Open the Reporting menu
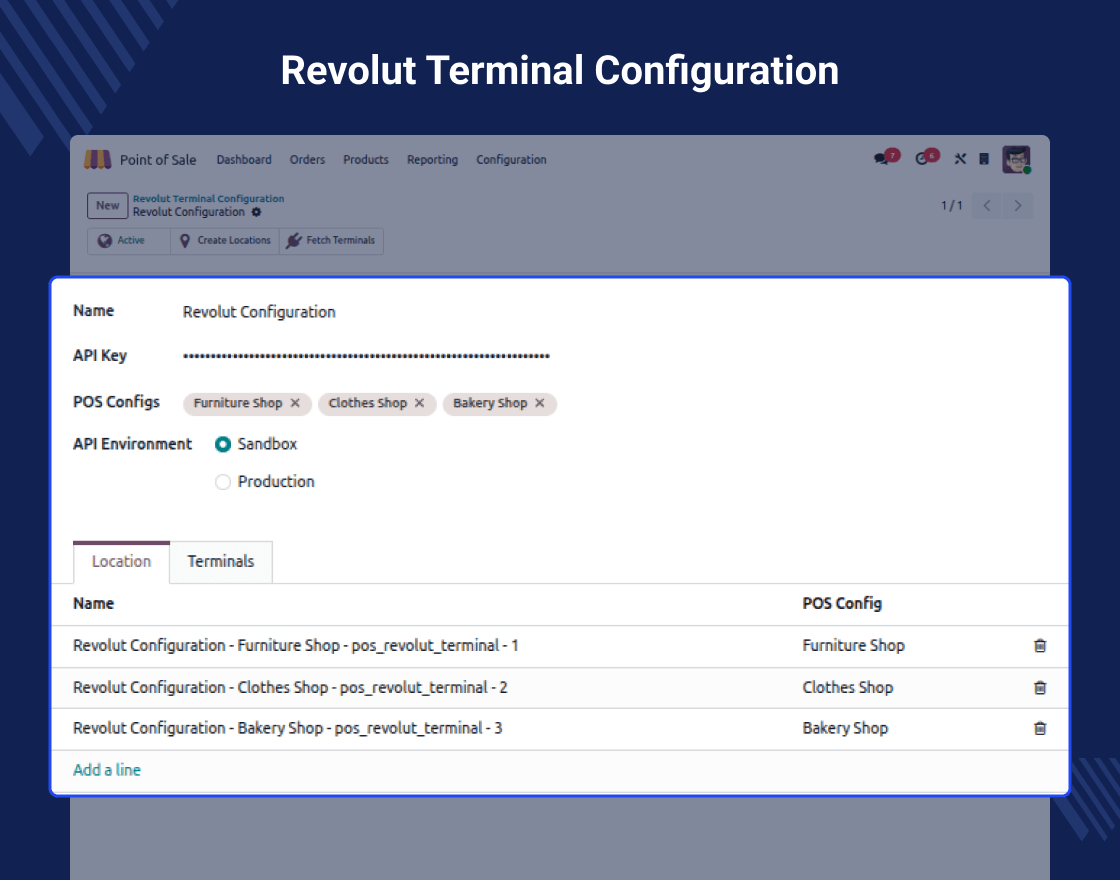 click(x=432, y=159)
